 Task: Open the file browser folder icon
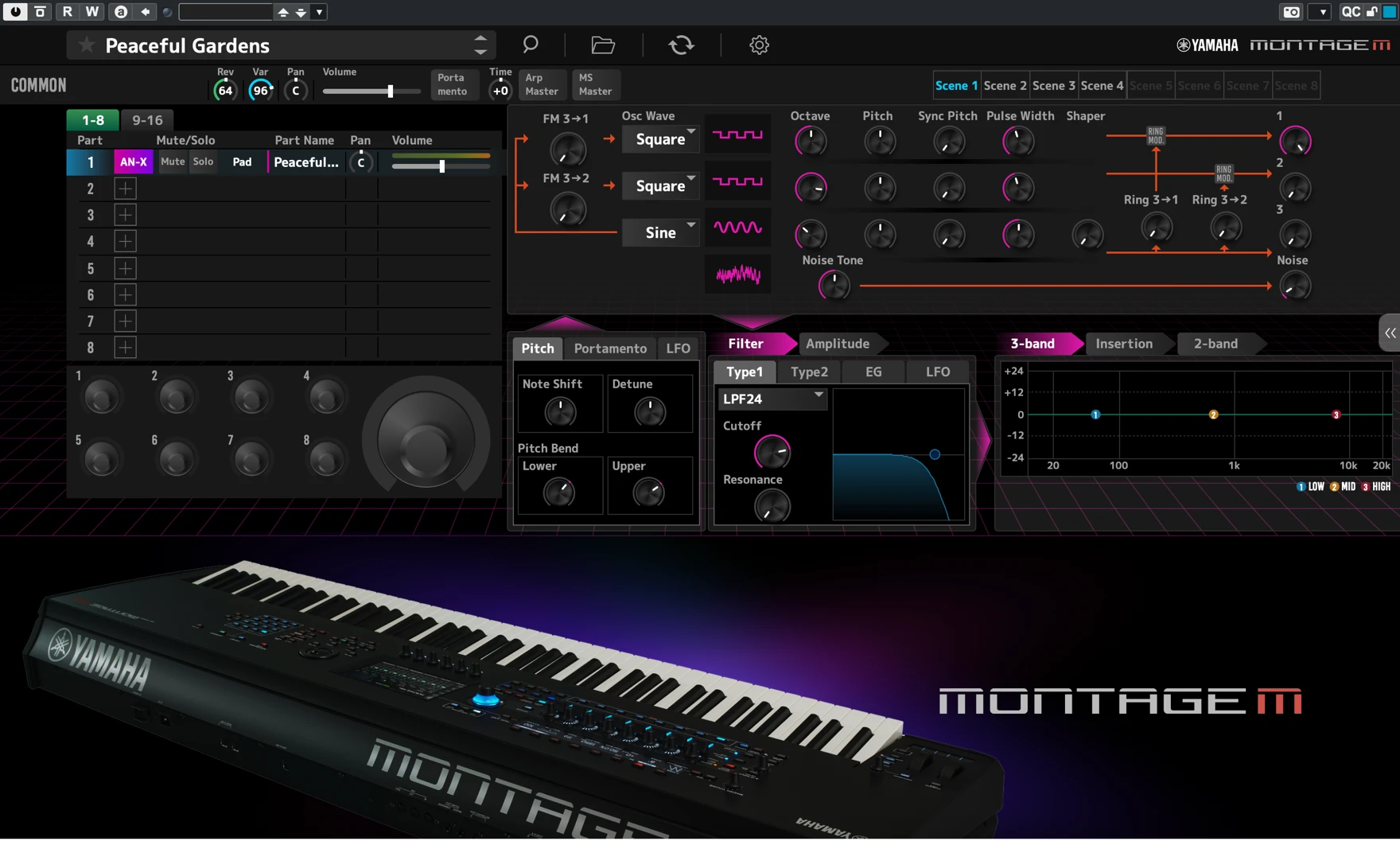(602, 45)
